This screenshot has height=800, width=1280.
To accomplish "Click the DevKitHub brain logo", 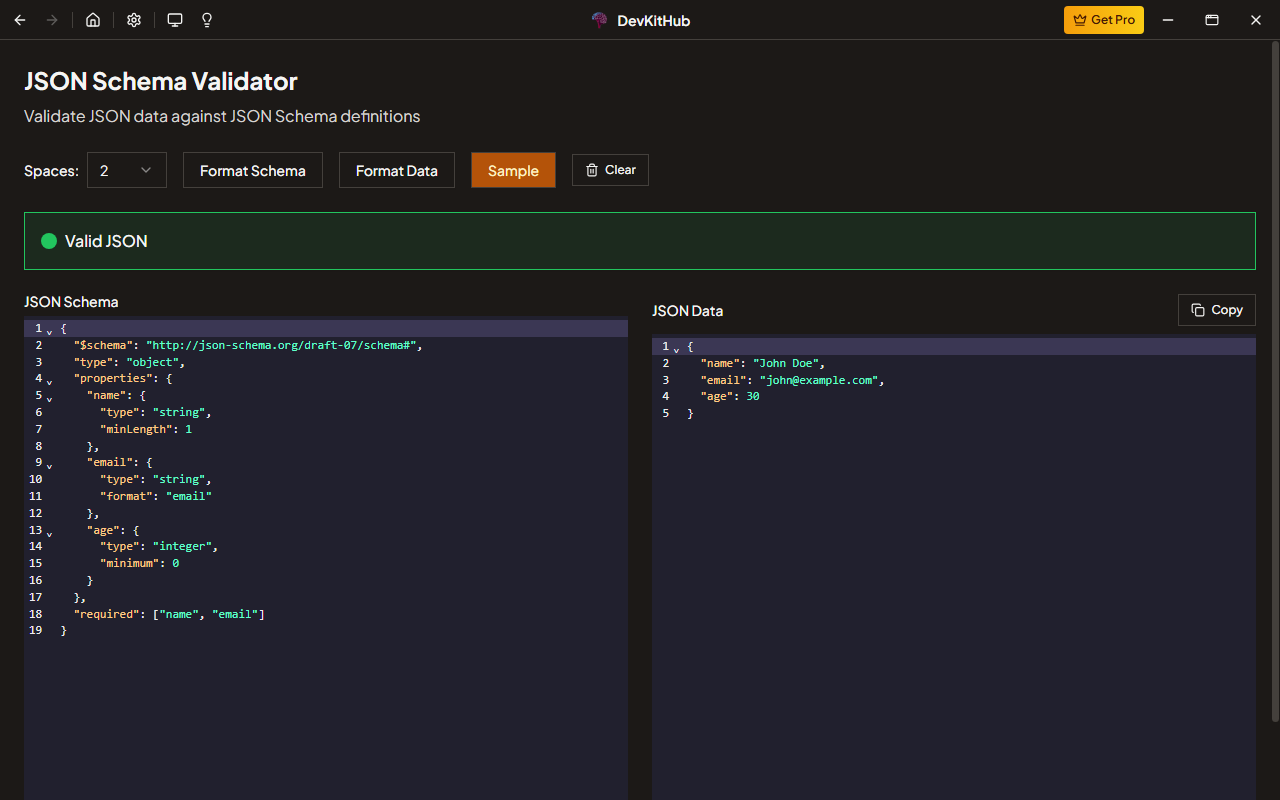I will pos(599,20).
